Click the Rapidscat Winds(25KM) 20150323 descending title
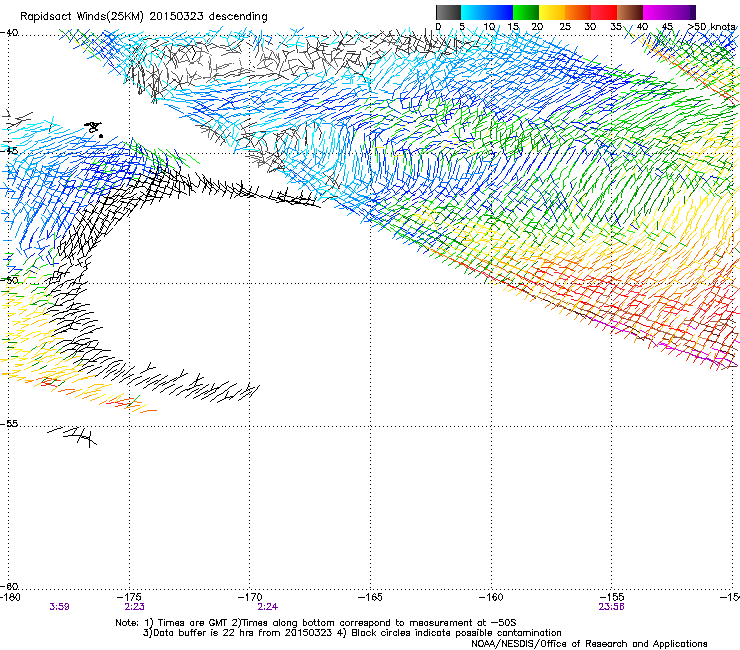Viewport: 740px width, 650px height. point(144,17)
